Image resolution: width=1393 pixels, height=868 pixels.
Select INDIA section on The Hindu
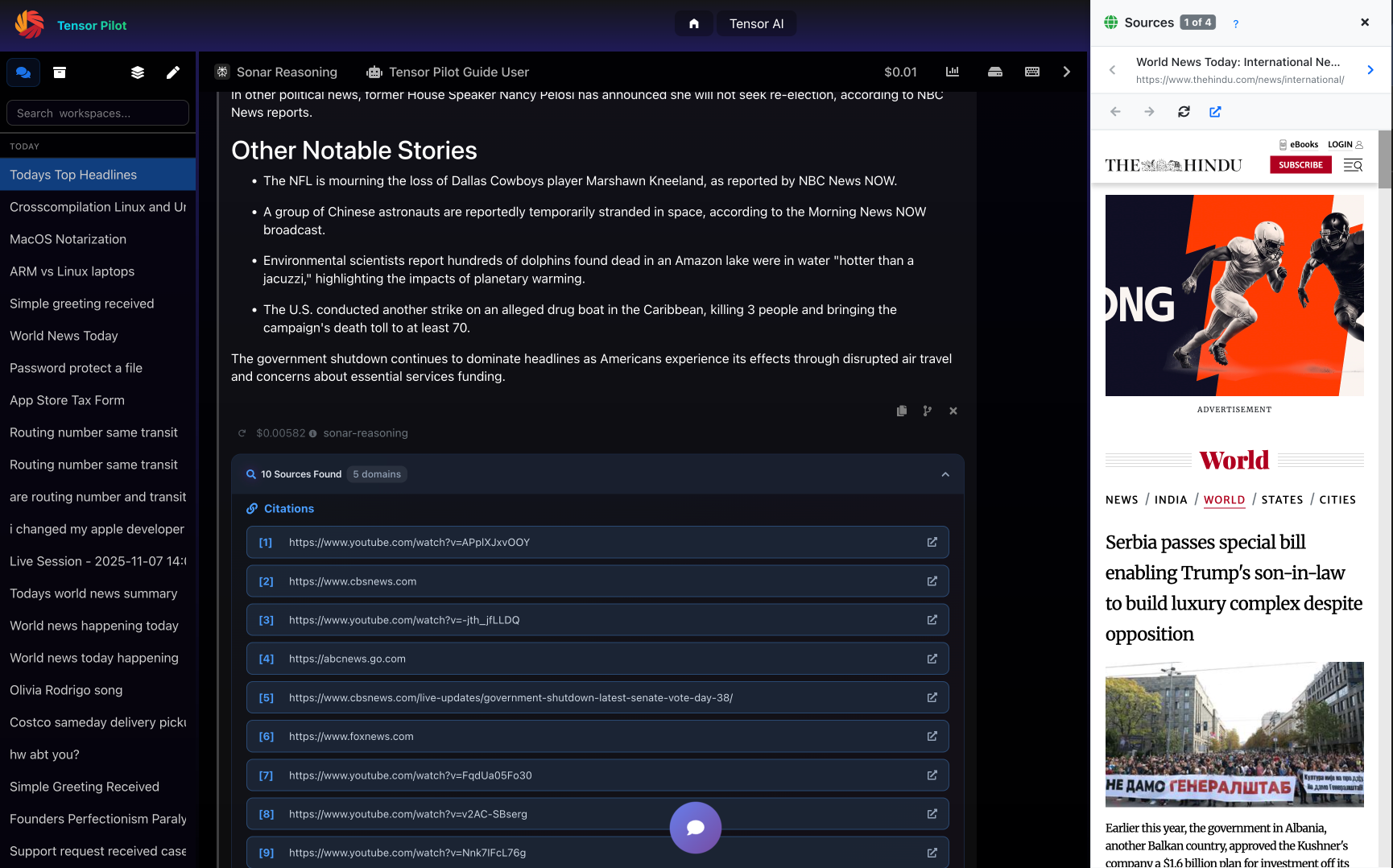(x=1171, y=500)
